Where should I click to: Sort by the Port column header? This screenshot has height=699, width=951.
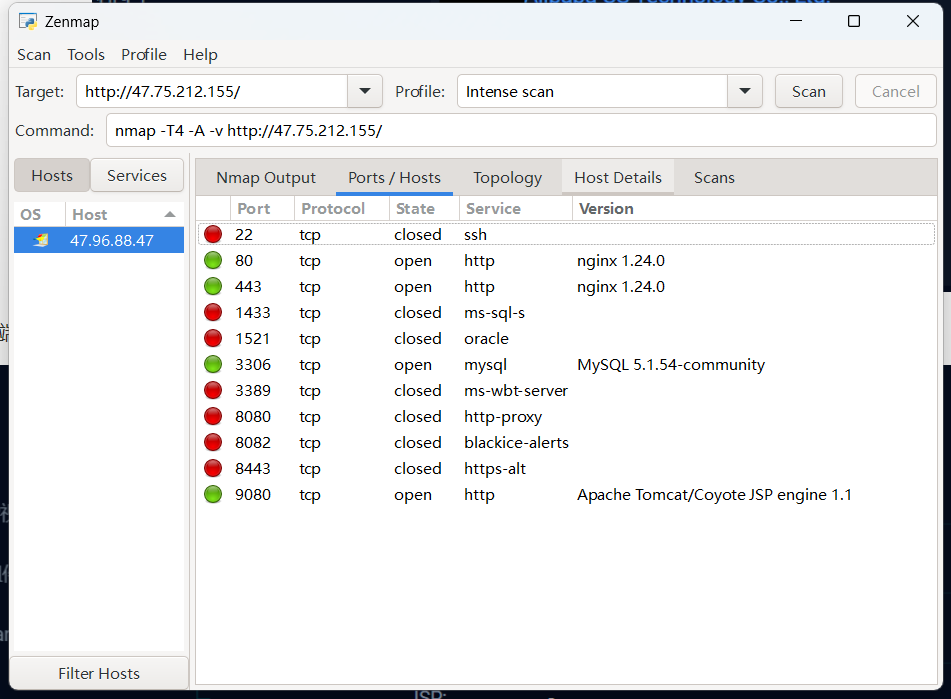click(262, 209)
